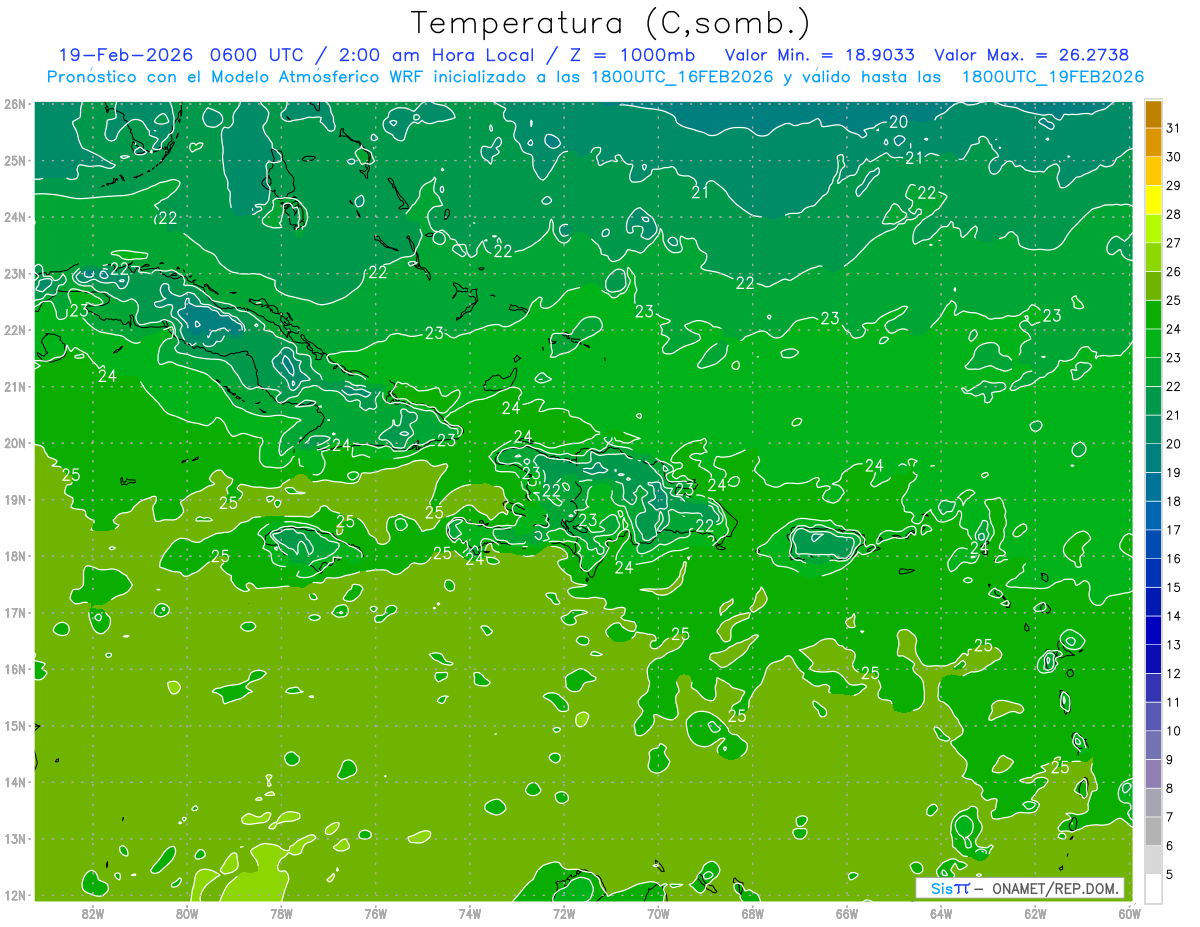Click the colorbar label "13"

1173,645
